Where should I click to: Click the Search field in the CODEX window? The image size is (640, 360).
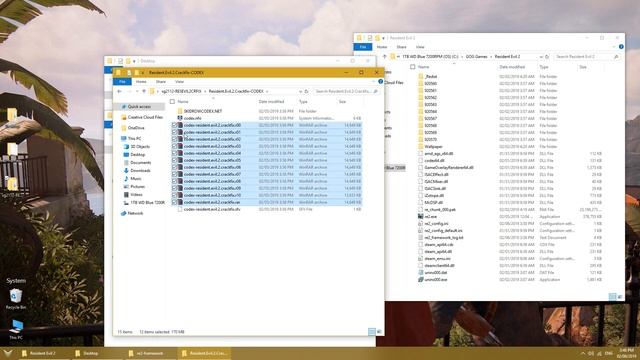tap(346, 91)
